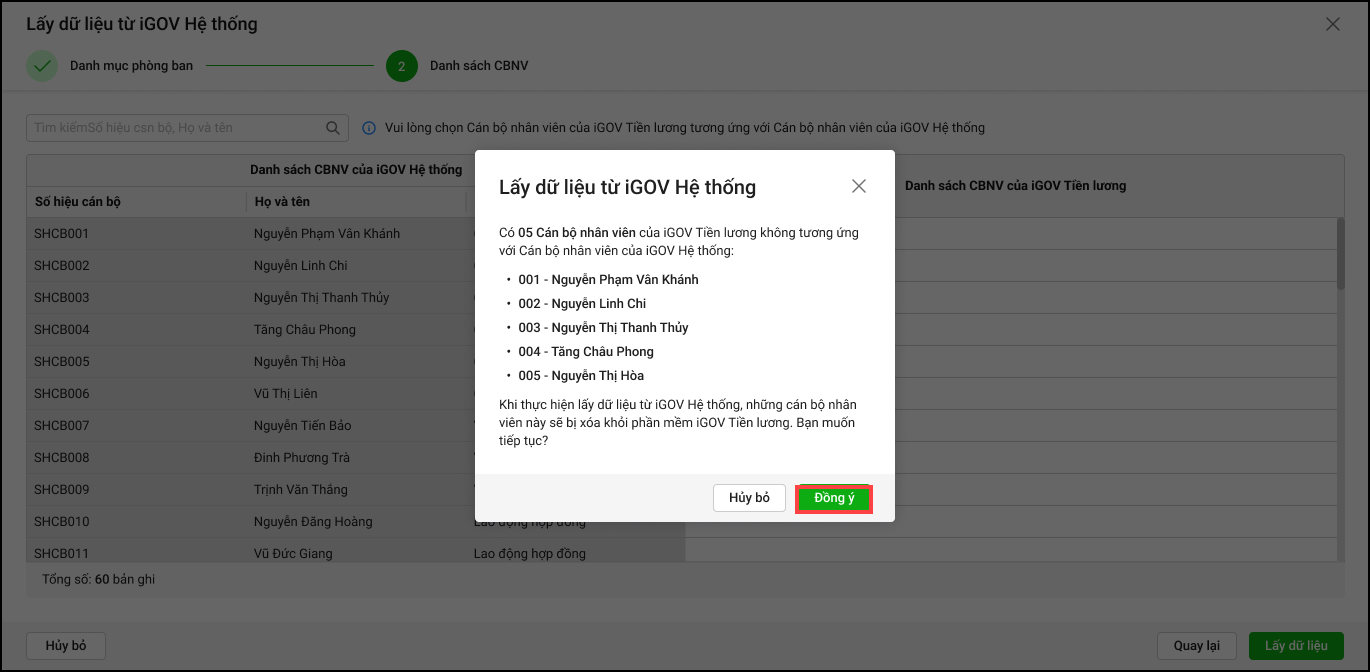Click the table's vertical scrollbar thumb

coord(1341,253)
